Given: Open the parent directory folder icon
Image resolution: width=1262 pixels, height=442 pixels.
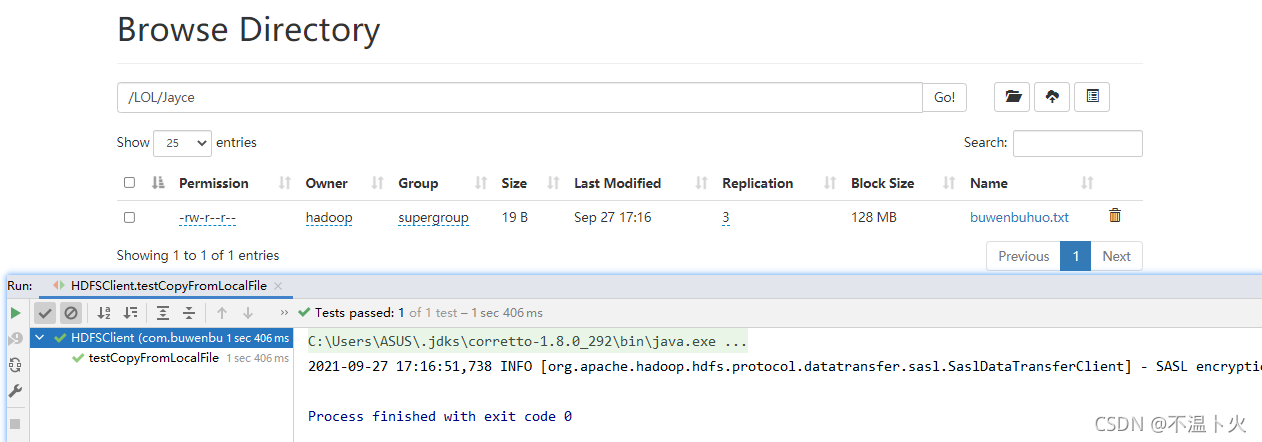Looking at the screenshot, I should (x=1012, y=97).
